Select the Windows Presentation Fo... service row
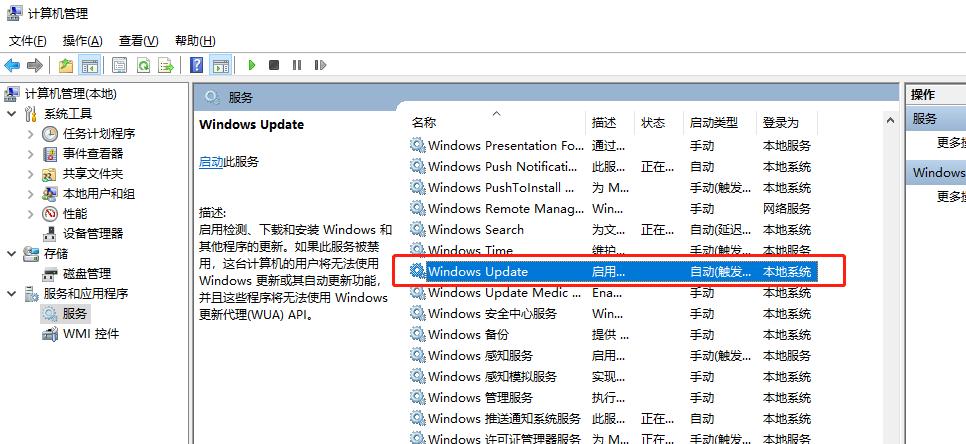966x444 pixels. click(x=614, y=146)
